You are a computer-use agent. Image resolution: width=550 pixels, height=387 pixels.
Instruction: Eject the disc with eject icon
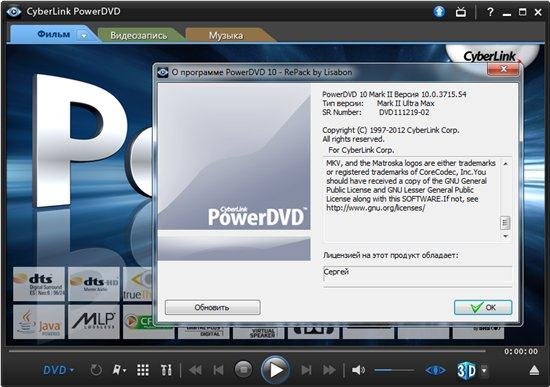coord(534,370)
